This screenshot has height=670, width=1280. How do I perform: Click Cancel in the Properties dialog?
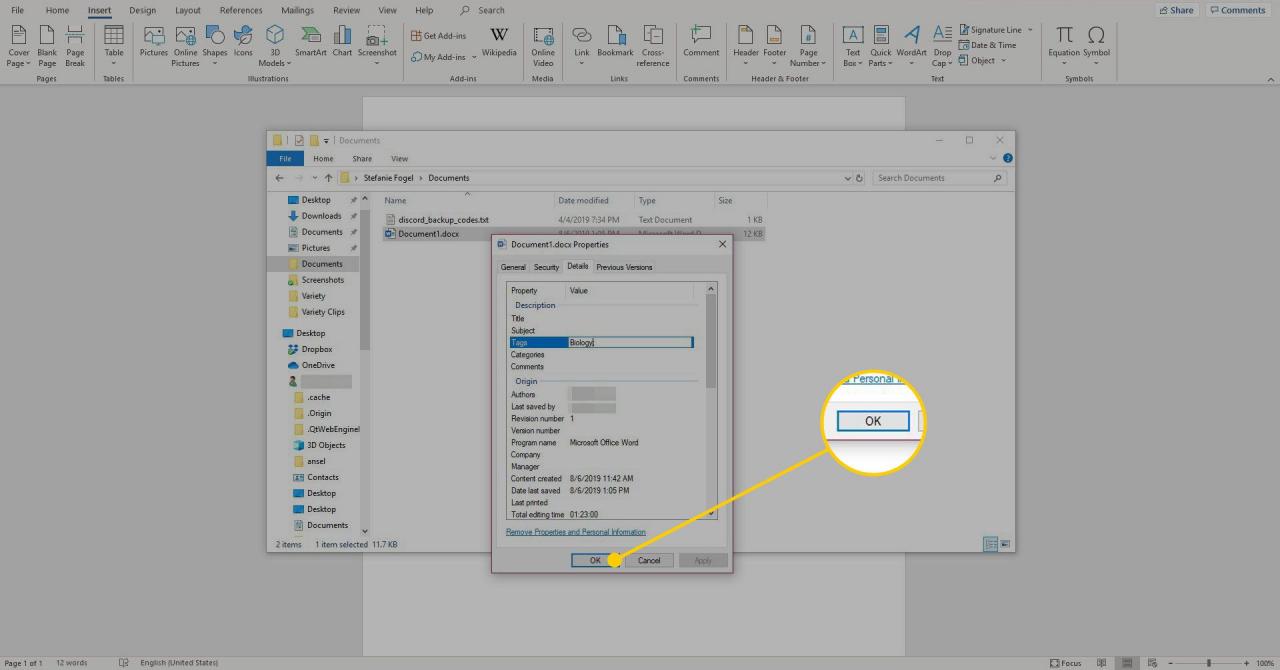click(649, 560)
